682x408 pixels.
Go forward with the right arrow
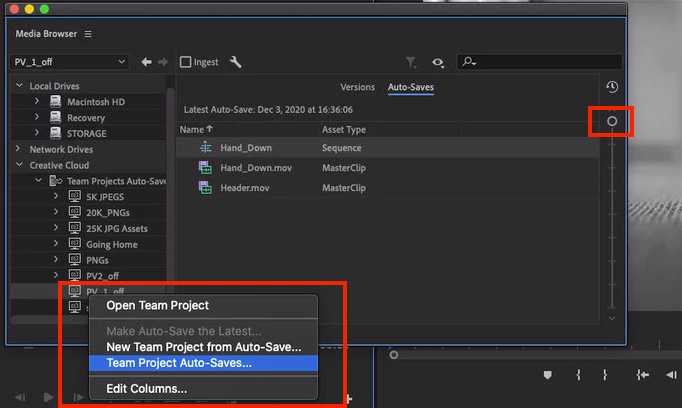tap(163, 62)
